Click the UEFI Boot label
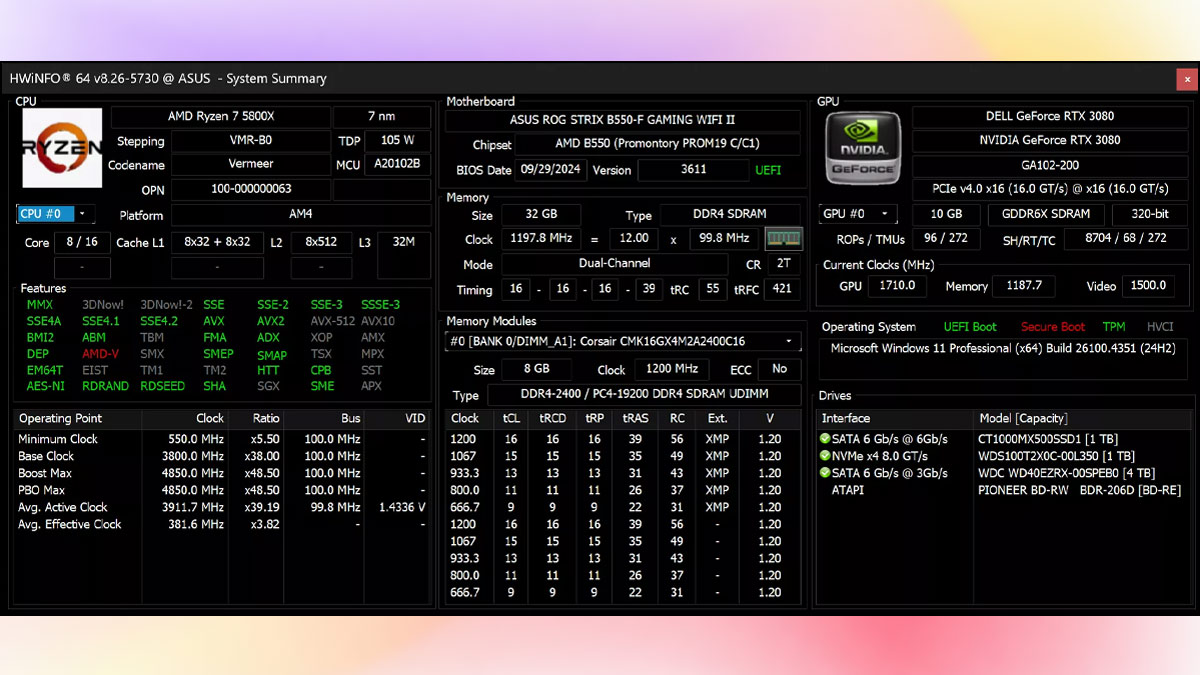The image size is (1200, 675). coord(970,327)
